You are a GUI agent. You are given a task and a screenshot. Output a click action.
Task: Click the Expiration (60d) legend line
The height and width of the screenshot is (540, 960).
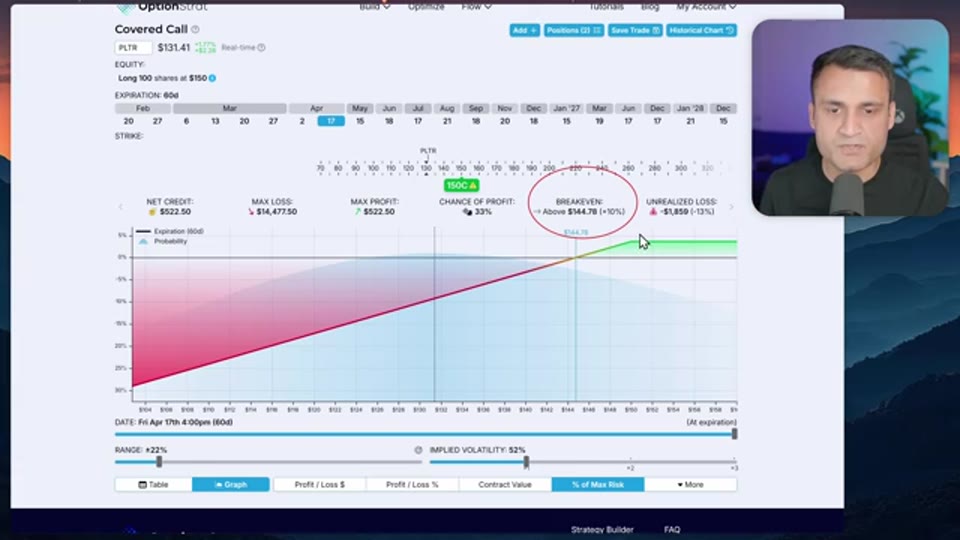(143, 231)
